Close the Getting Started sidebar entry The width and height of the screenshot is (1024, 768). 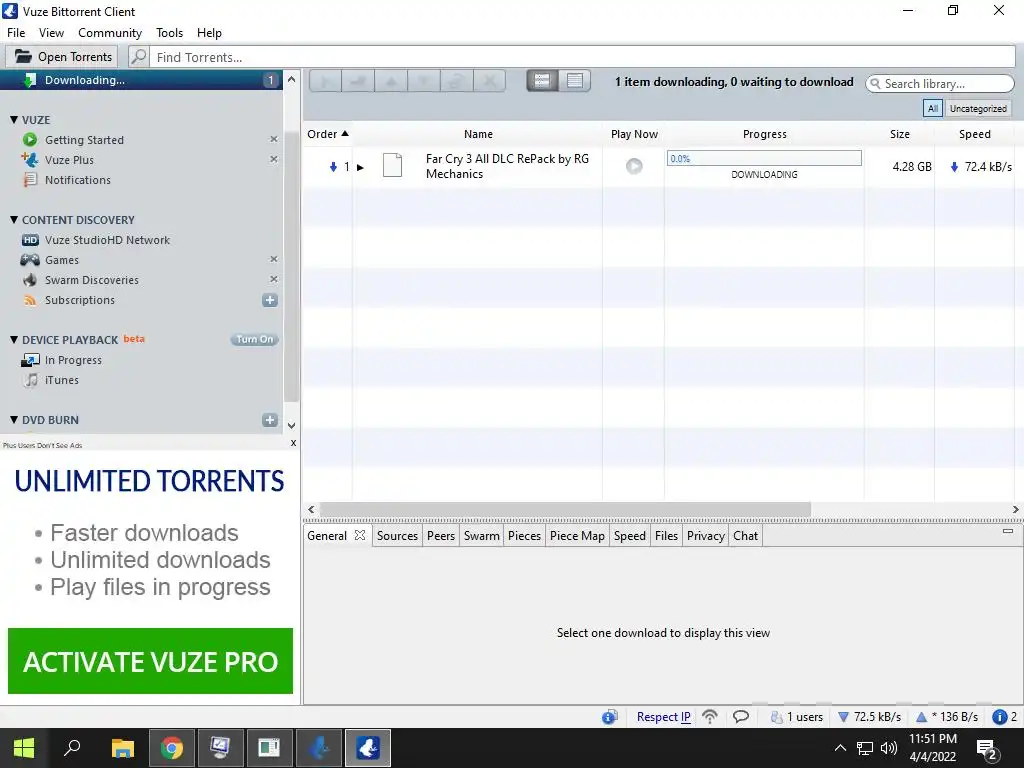274,139
